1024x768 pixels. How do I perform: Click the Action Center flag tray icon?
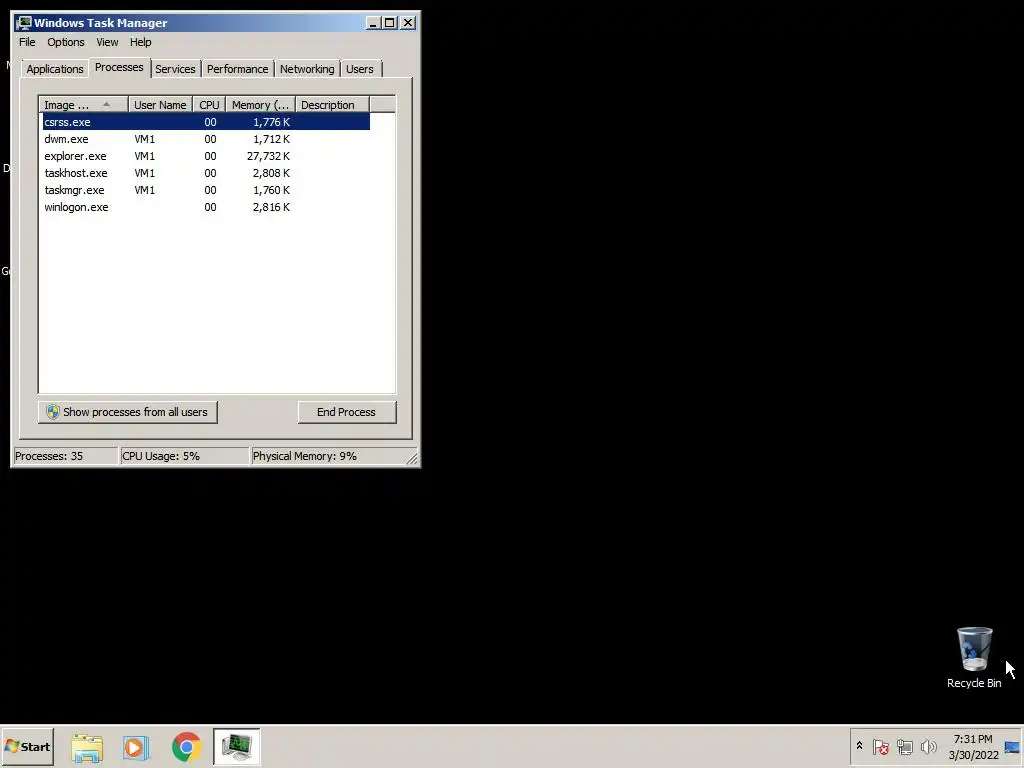(880, 746)
